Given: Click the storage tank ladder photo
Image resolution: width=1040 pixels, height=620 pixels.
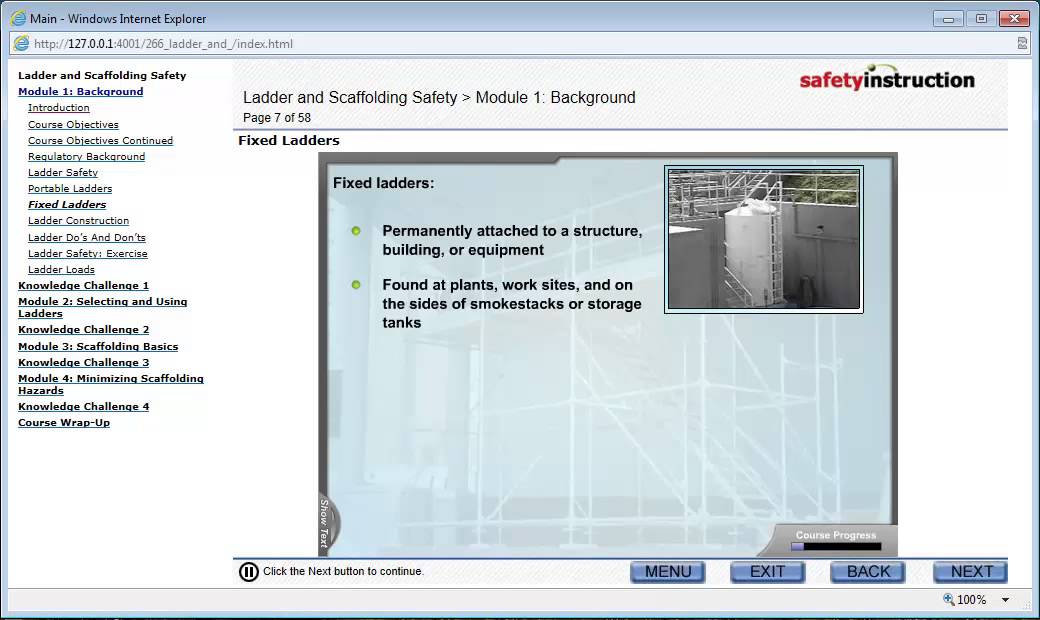Looking at the screenshot, I should click(x=763, y=239).
